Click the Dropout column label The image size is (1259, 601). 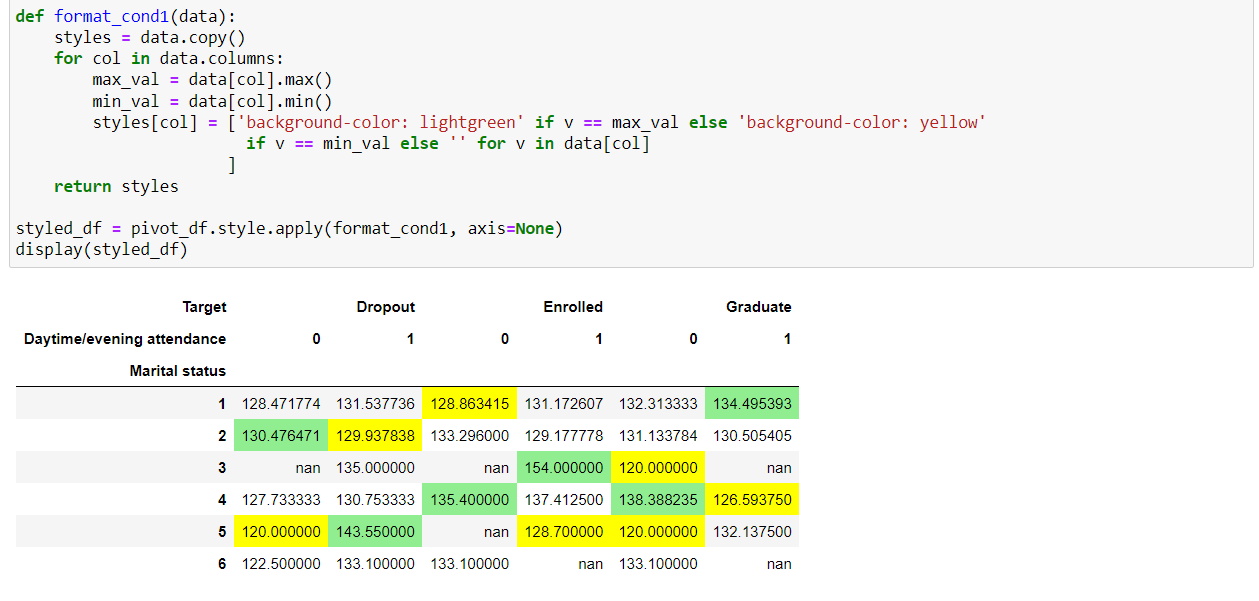[386, 307]
